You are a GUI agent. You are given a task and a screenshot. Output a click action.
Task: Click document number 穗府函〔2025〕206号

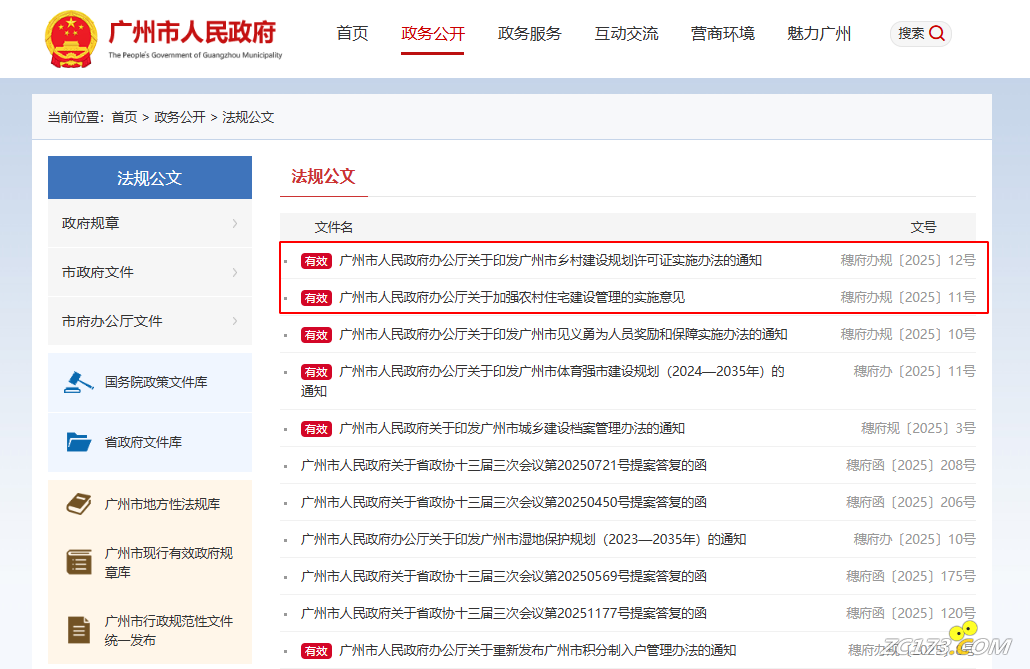910,503
